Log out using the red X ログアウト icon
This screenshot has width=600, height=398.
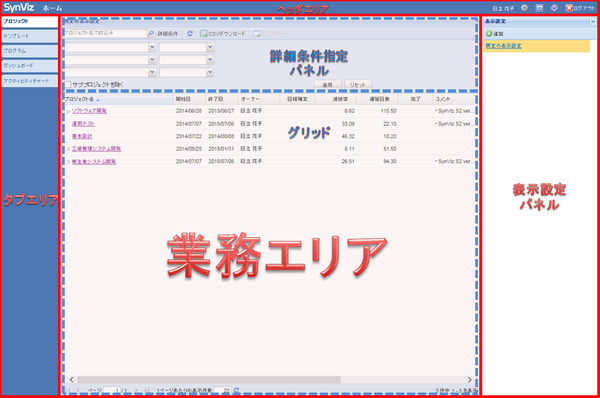pyautogui.click(x=569, y=8)
